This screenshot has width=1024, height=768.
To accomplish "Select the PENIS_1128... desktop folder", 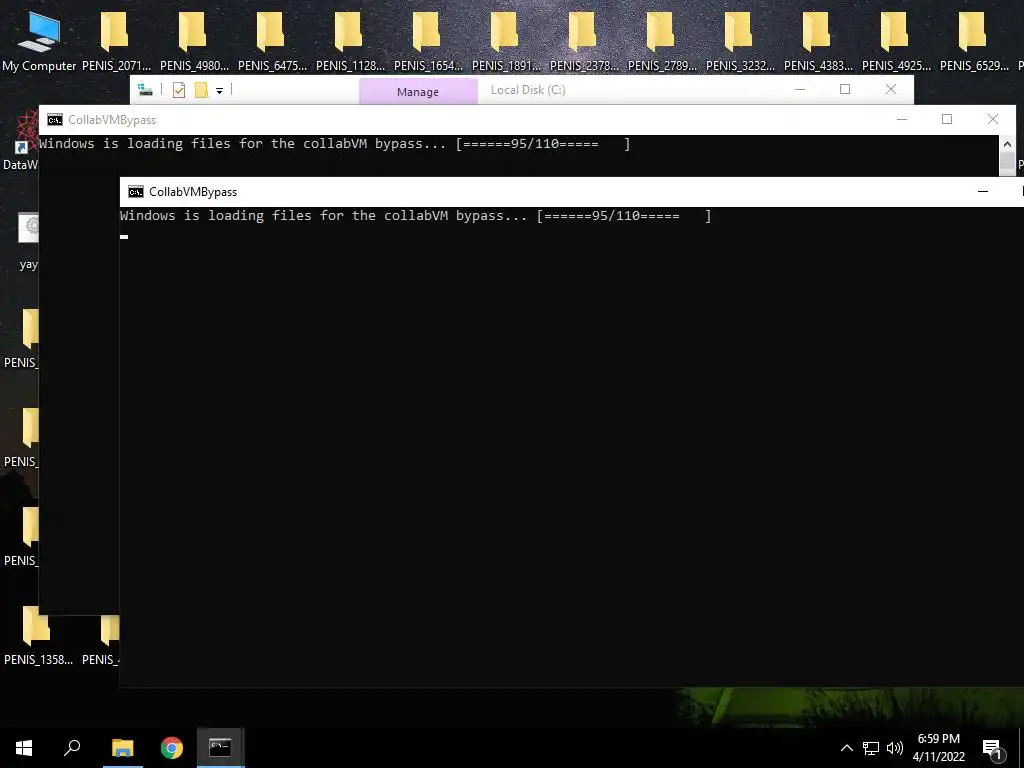I will point(350,40).
